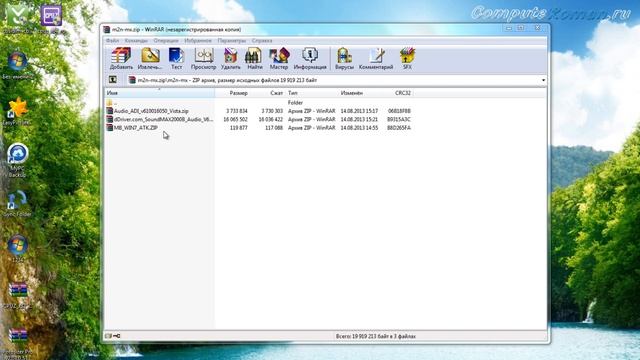640x360 pixels.
Task: Click the Audio_ADI_v610016050_Vista.zip file name
Action: point(151,111)
